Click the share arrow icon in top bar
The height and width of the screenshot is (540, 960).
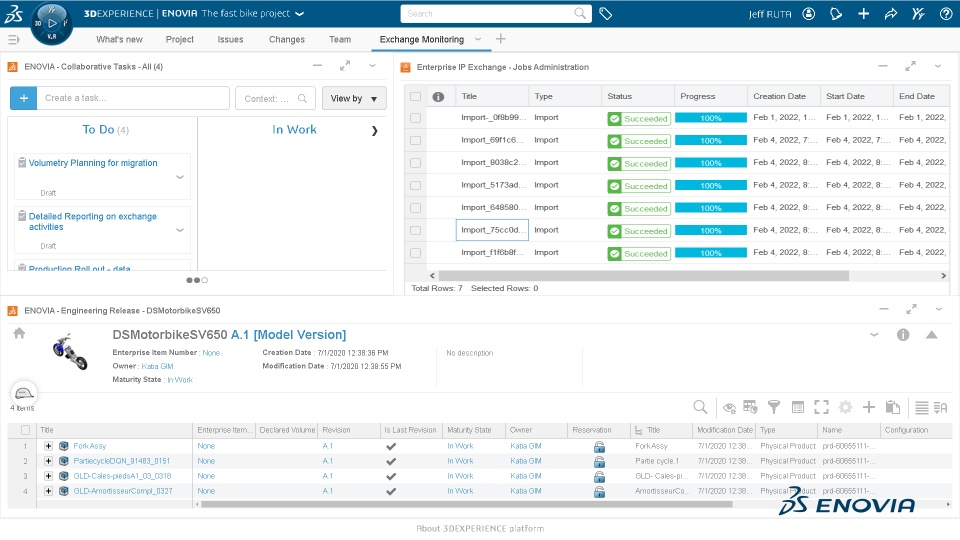pos(891,13)
